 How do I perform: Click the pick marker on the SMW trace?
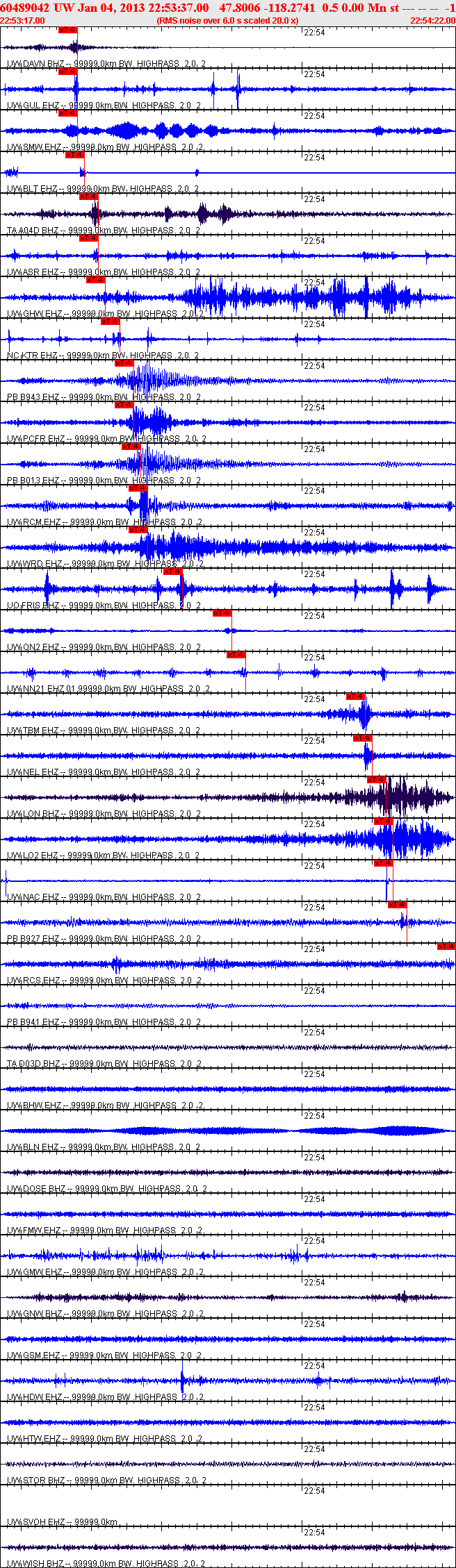67,113
